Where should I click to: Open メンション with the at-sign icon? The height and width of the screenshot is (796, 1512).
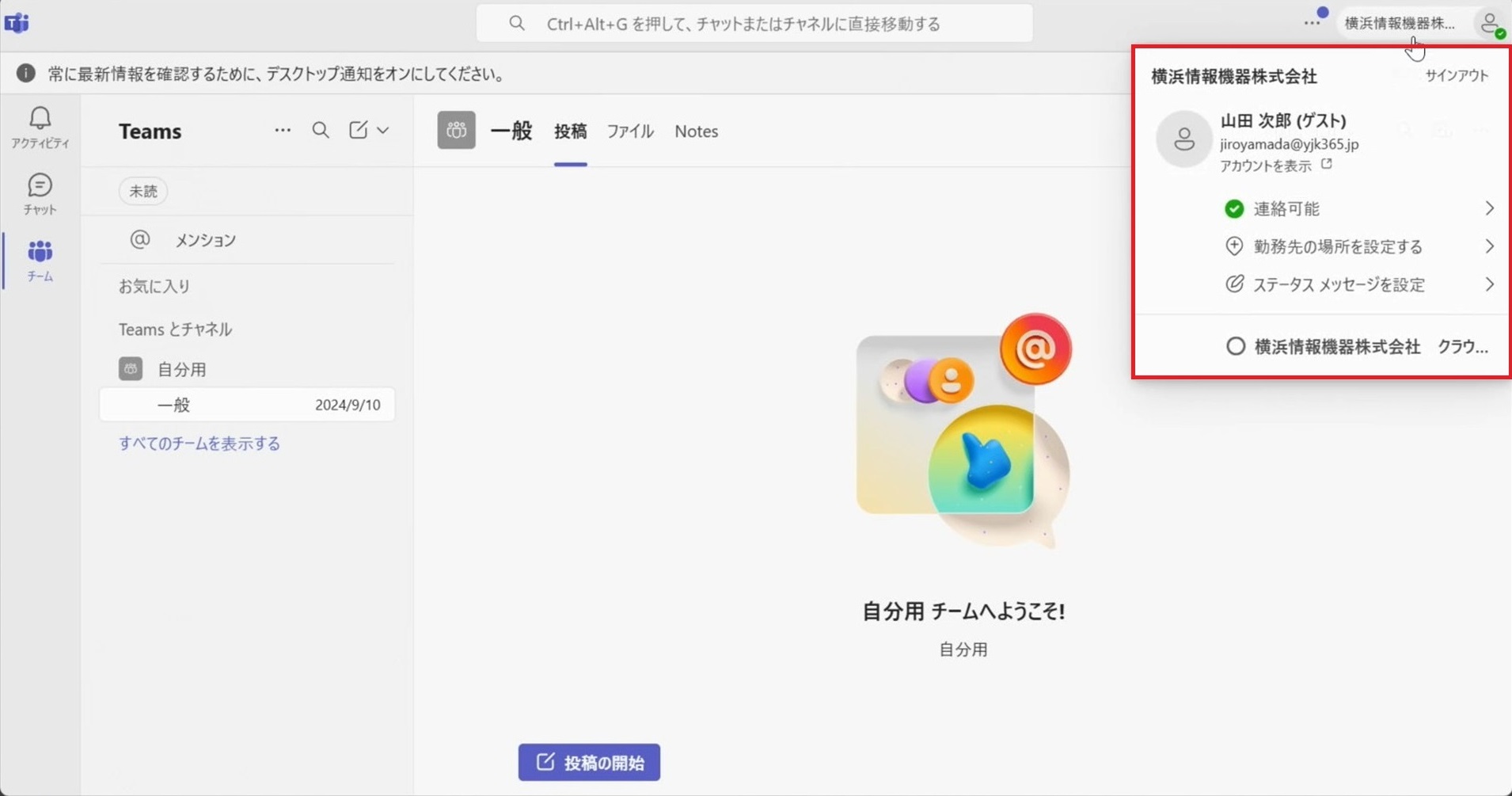click(248, 239)
